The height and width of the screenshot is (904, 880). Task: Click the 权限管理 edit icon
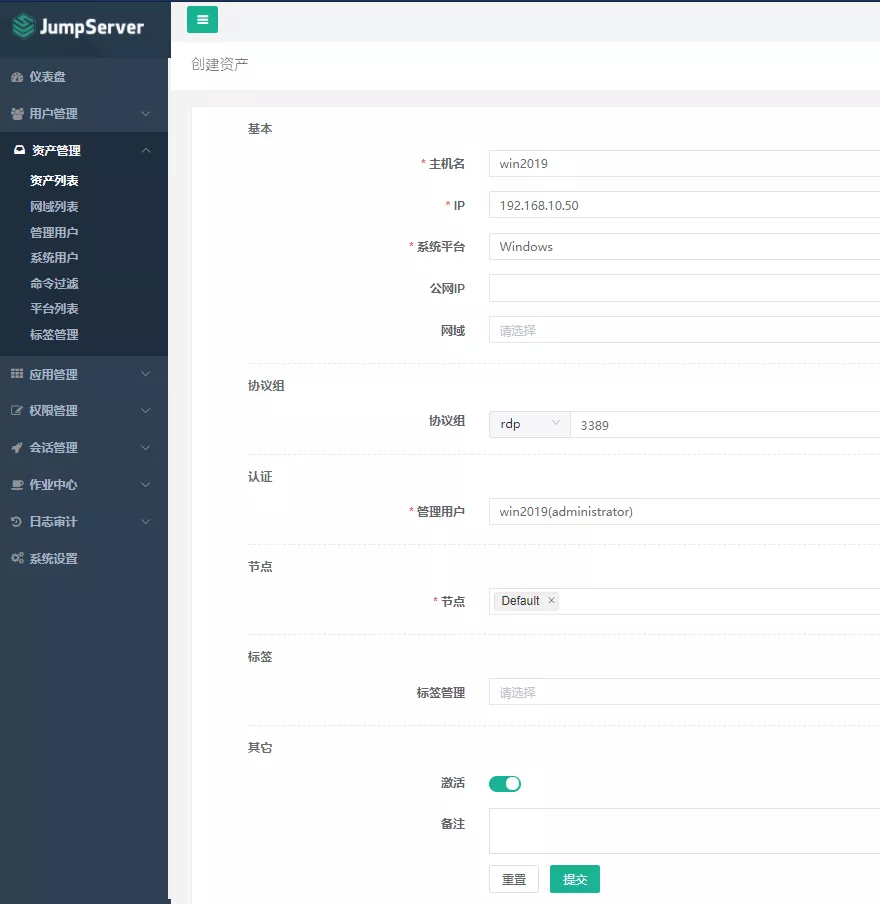(17, 411)
